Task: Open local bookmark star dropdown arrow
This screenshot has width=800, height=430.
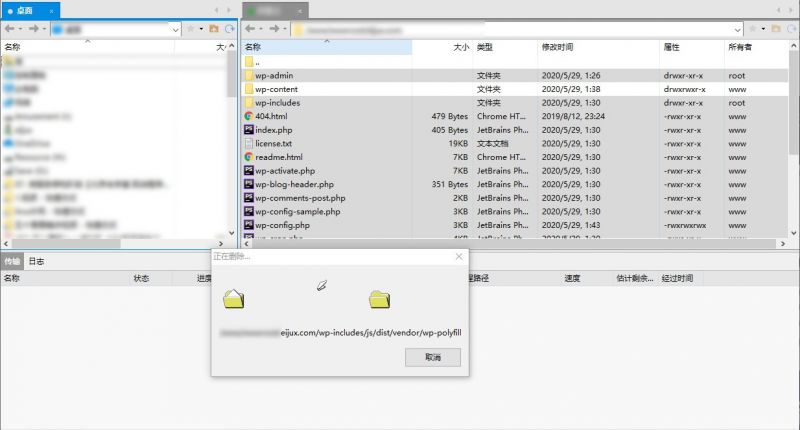Action: [x=201, y=29]
